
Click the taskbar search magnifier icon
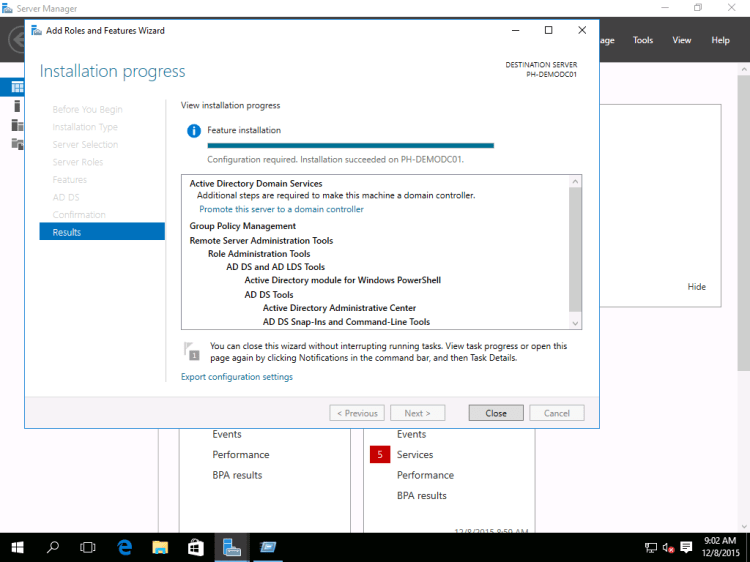[53, 547]
